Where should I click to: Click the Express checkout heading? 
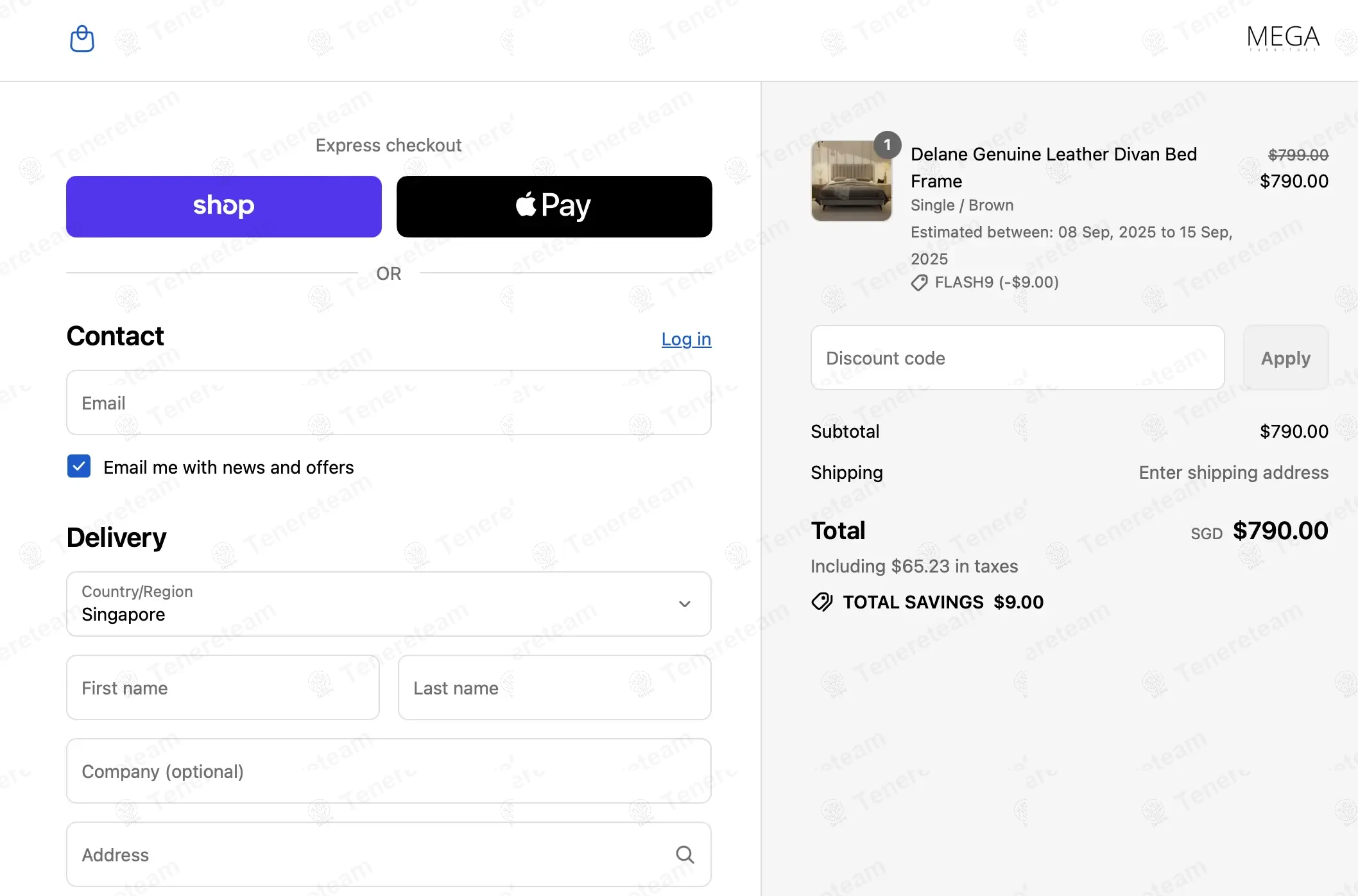tap(388, 145)
